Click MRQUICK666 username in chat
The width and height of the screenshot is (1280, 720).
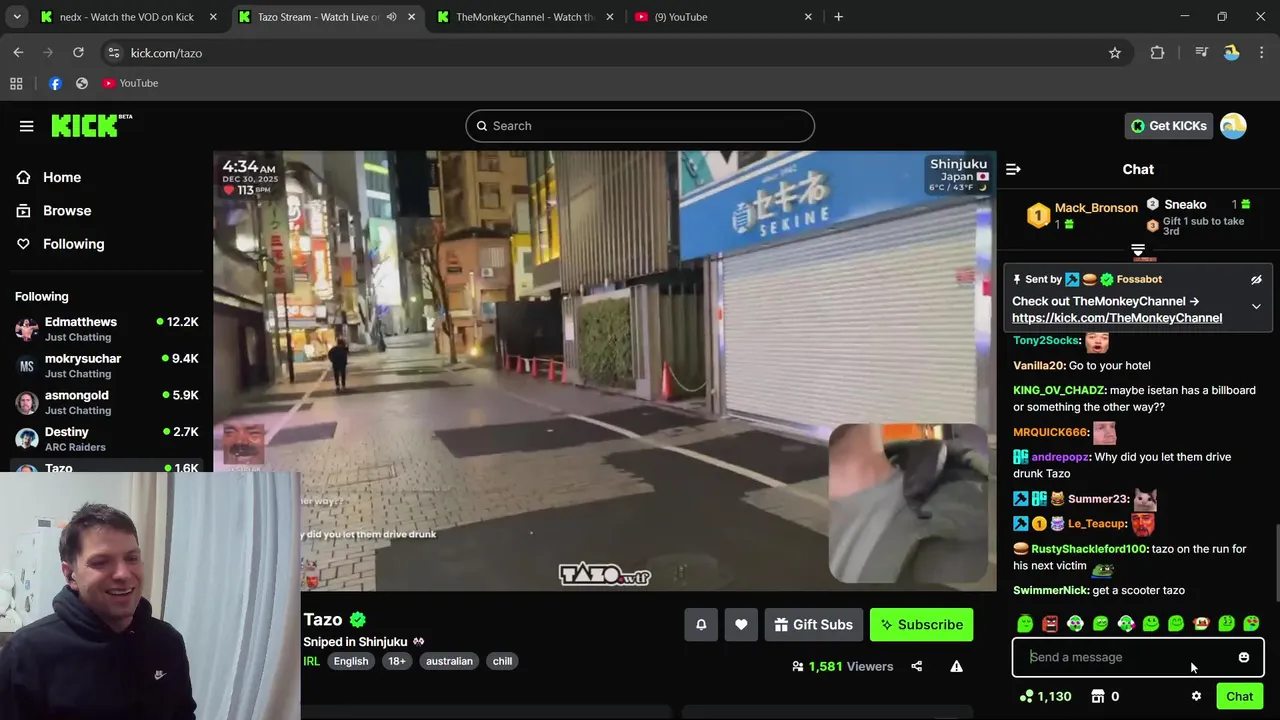(x=1050, y=432)
